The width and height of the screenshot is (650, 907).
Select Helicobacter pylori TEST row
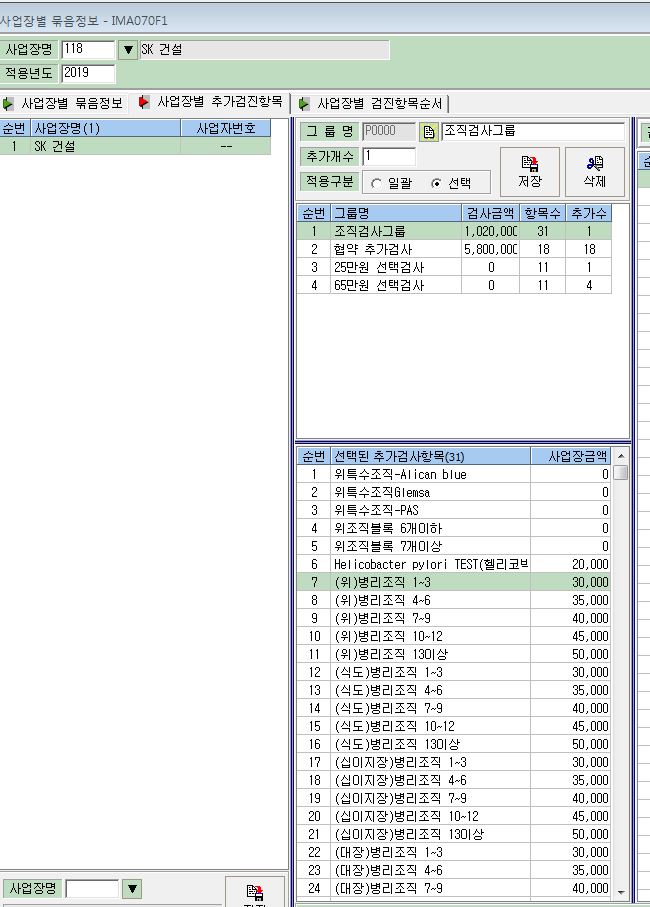click(454, 564)
